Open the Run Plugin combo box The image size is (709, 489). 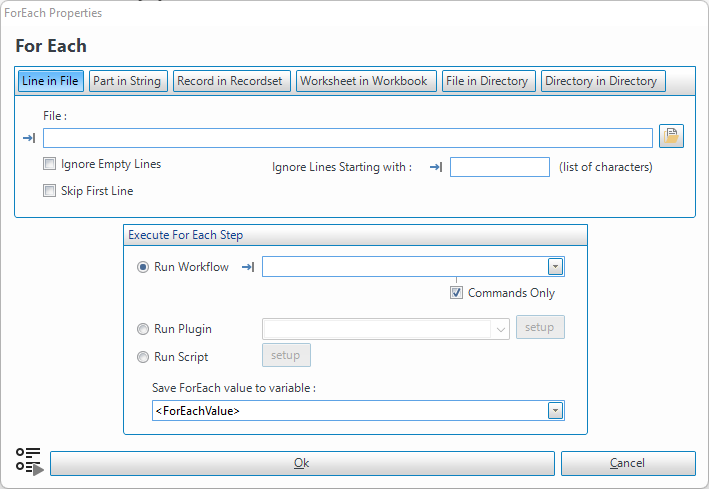[x=500, y=328]
